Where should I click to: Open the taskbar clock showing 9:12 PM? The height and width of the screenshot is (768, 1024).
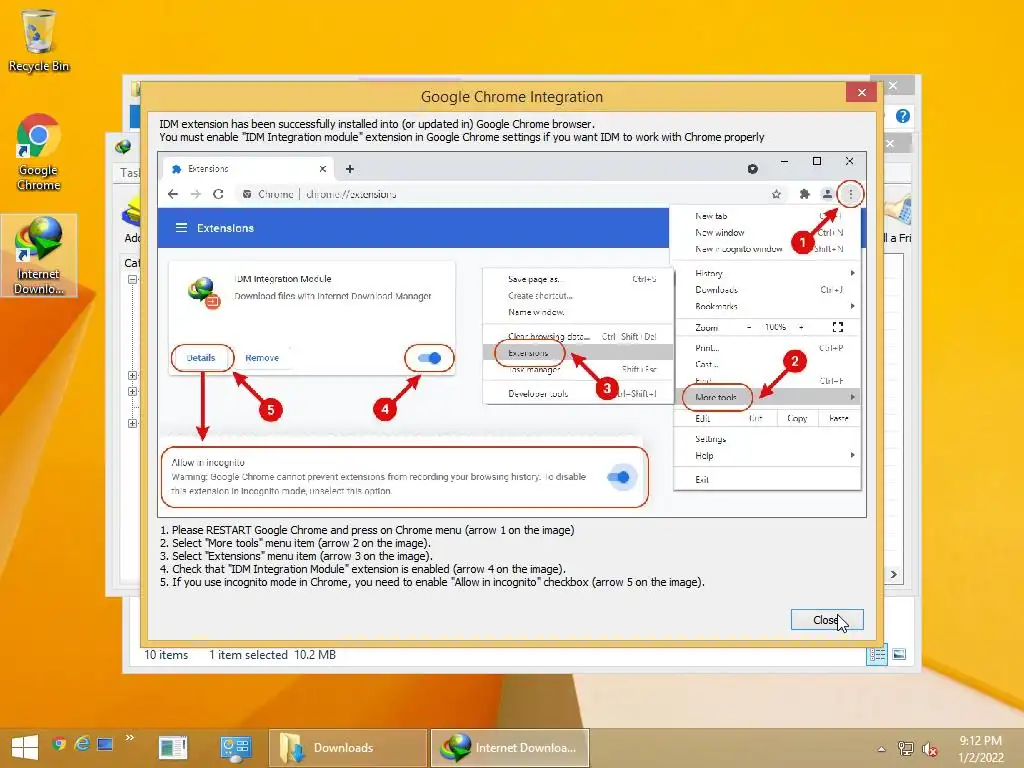coord(980,748)
